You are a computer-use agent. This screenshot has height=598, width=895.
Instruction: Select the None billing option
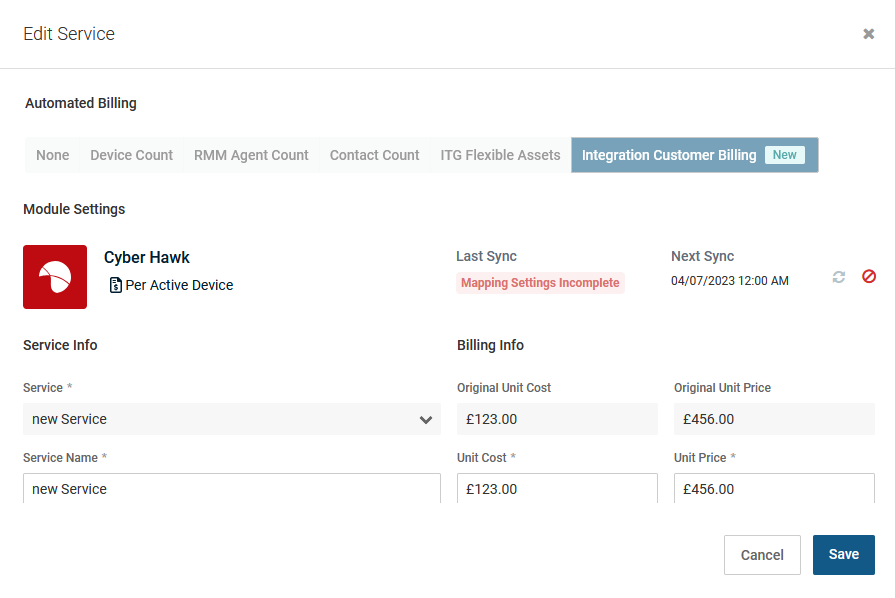coord(53,155)
